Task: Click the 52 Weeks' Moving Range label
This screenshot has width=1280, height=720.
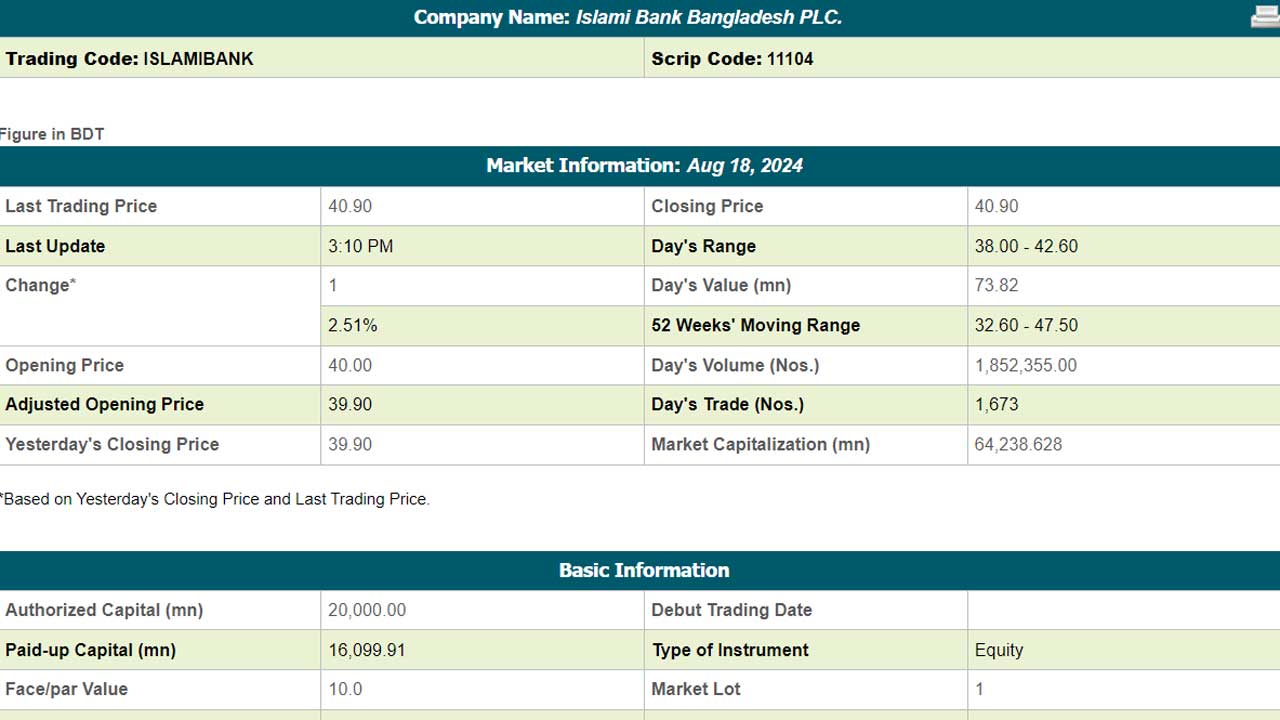Action: (x=755, y=325)
